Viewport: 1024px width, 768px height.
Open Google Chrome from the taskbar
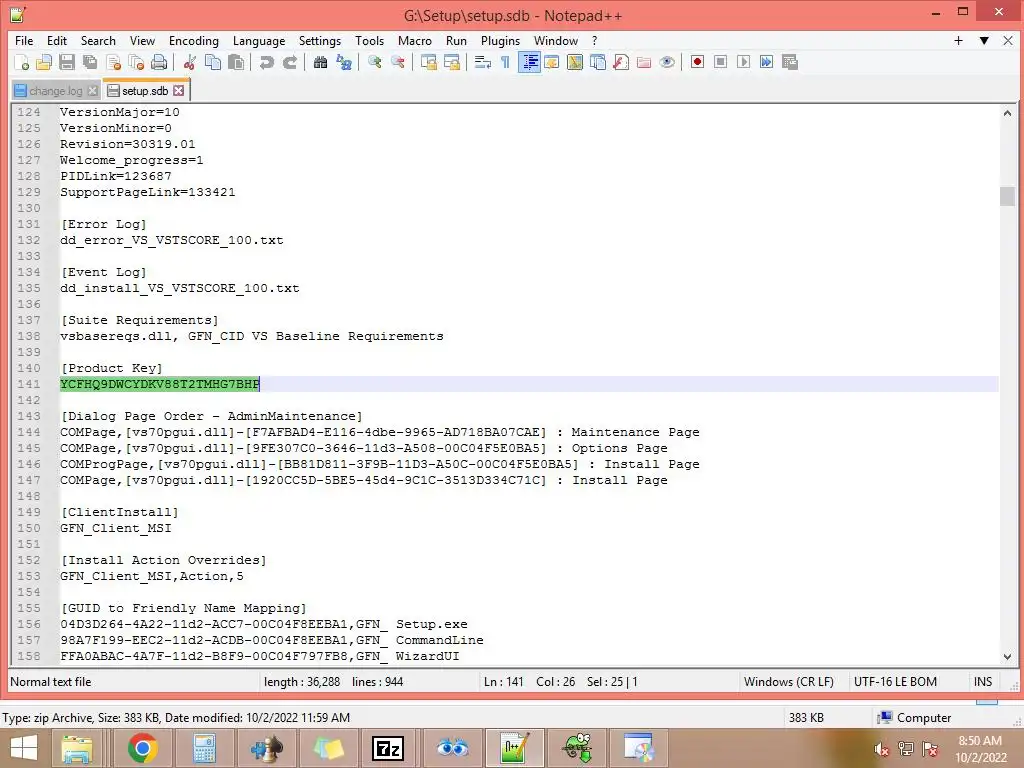[142, 748]
